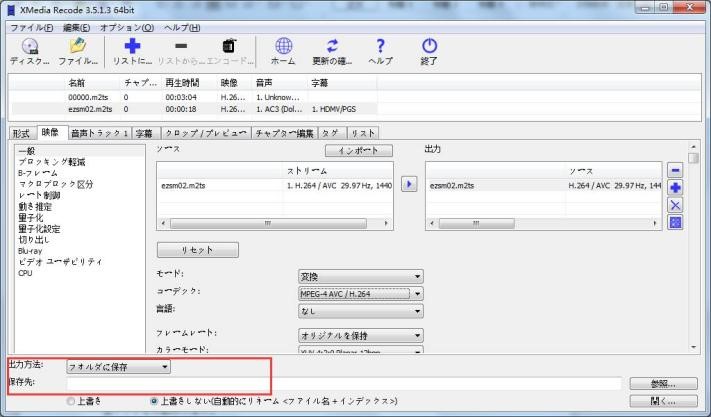Screen dimensions: 711x417
Task: Click the blue arrow to add stream to output
Action: tap(408, 184)
